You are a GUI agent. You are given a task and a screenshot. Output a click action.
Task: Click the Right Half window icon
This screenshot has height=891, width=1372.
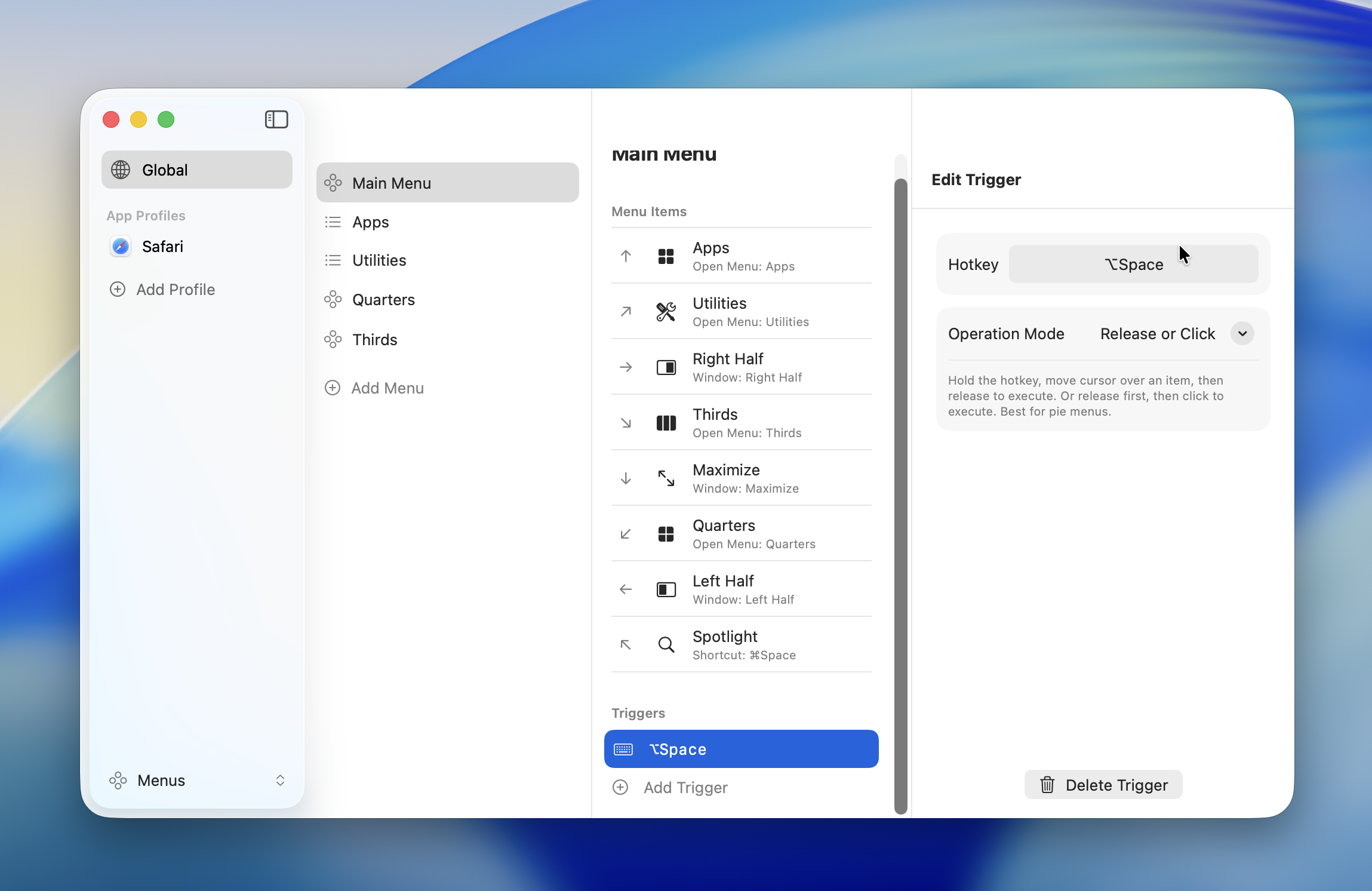coord(665,367)
